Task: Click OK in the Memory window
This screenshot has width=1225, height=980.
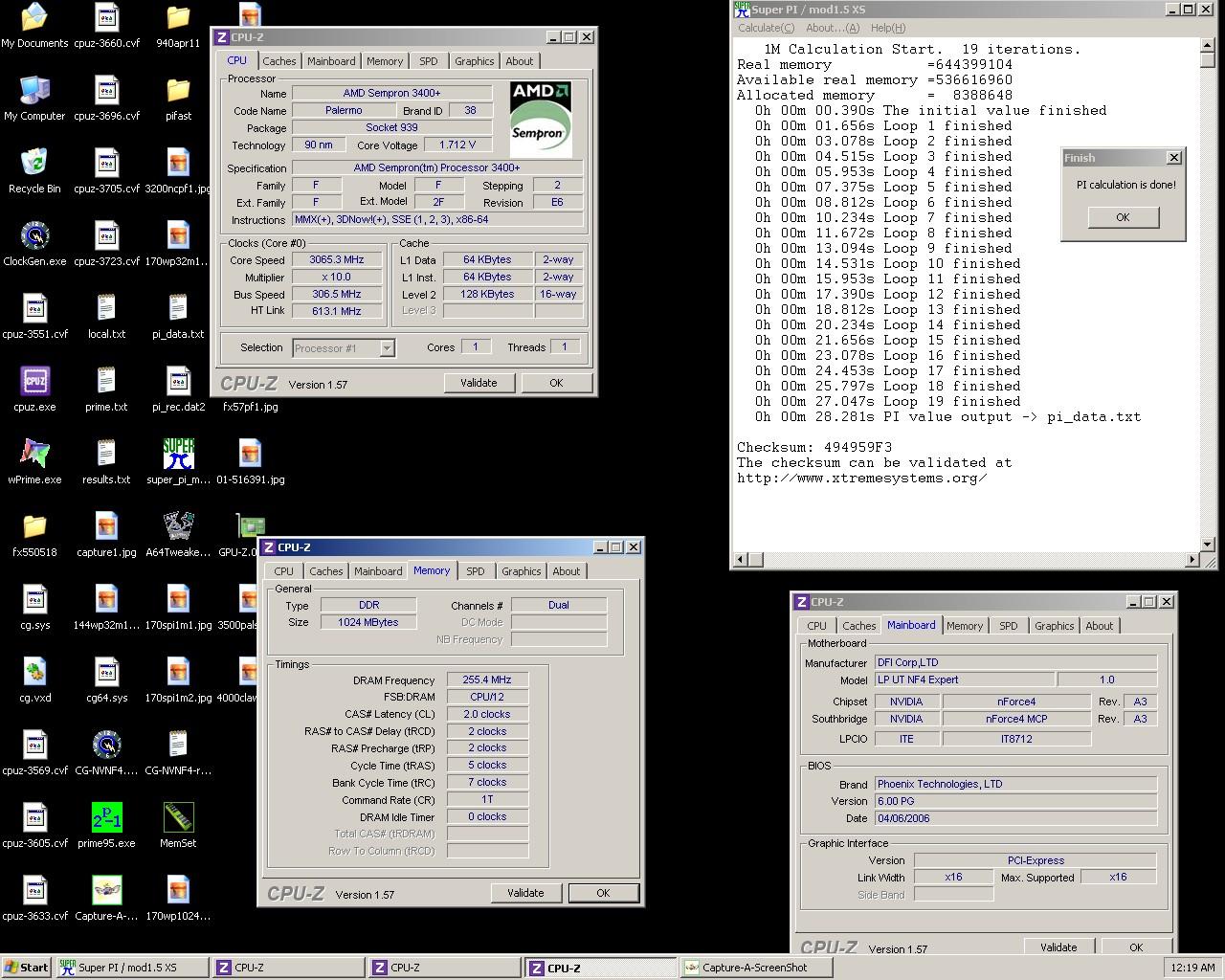Action: (603, 893)
